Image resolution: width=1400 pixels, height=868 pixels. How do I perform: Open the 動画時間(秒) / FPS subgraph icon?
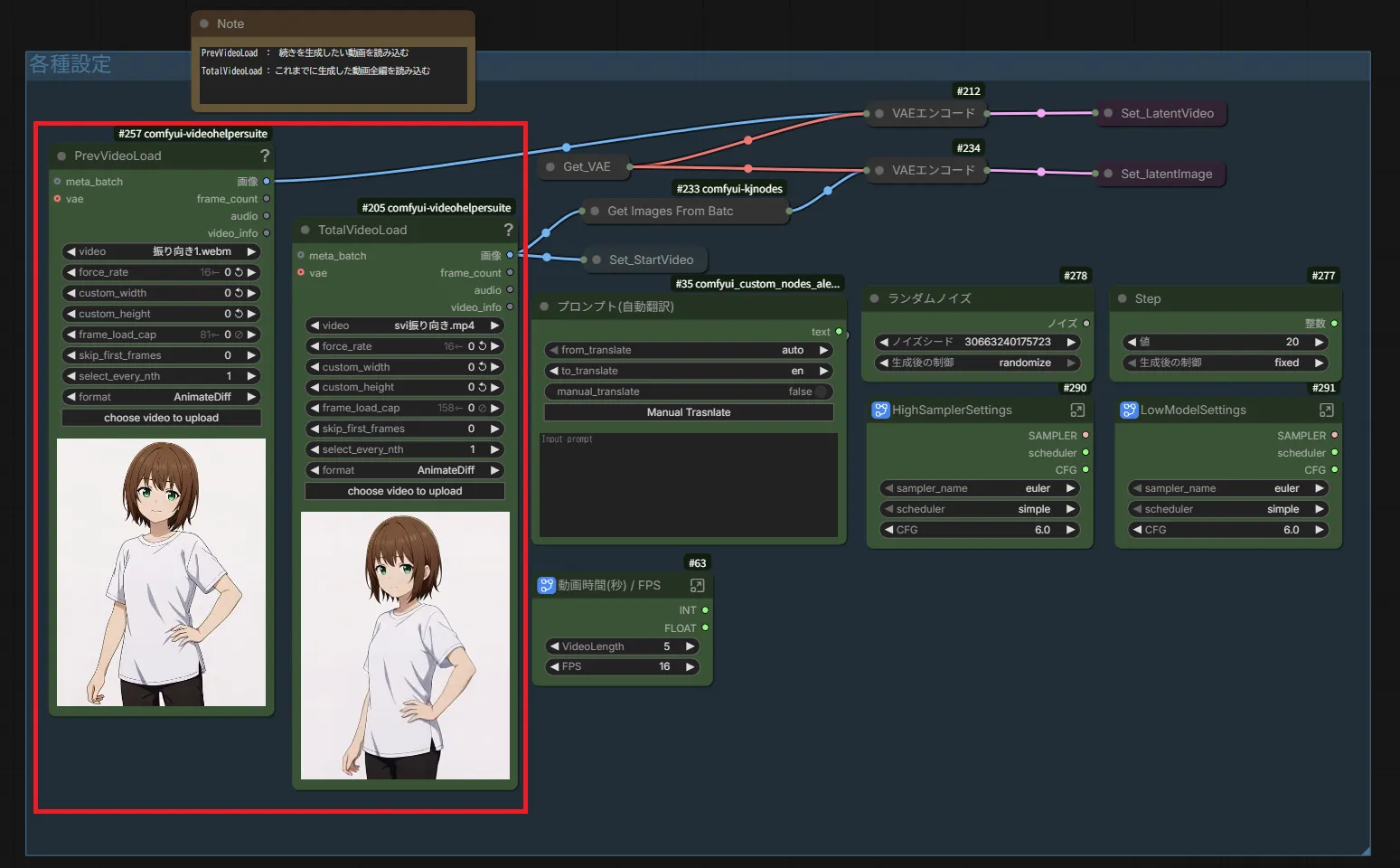(697, 586)
